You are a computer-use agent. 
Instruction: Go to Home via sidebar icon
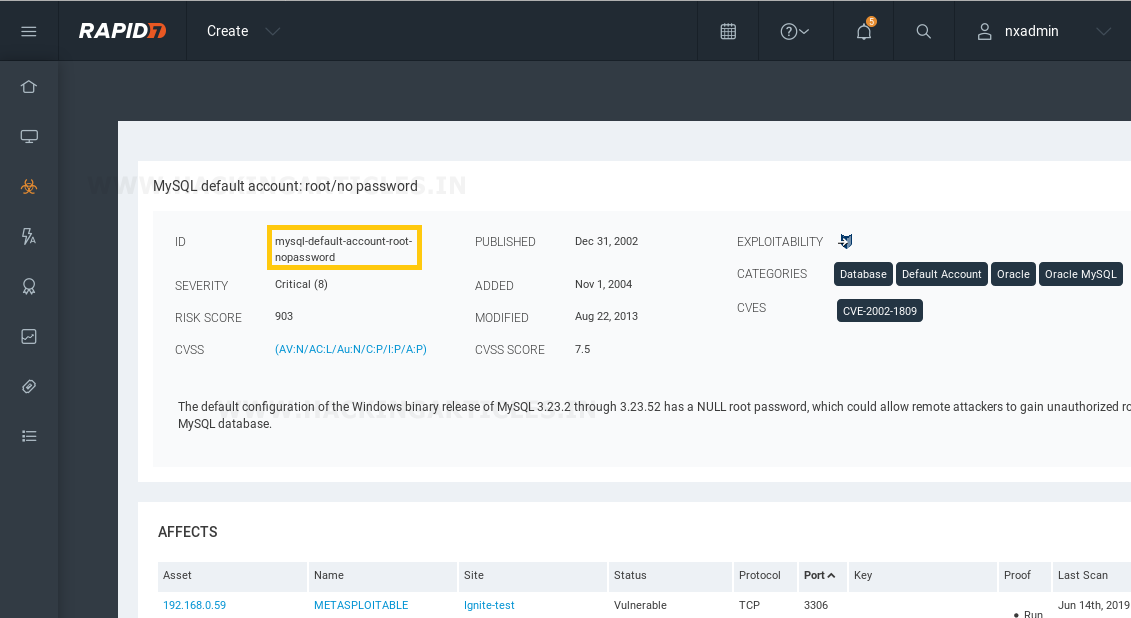[29, 87]
